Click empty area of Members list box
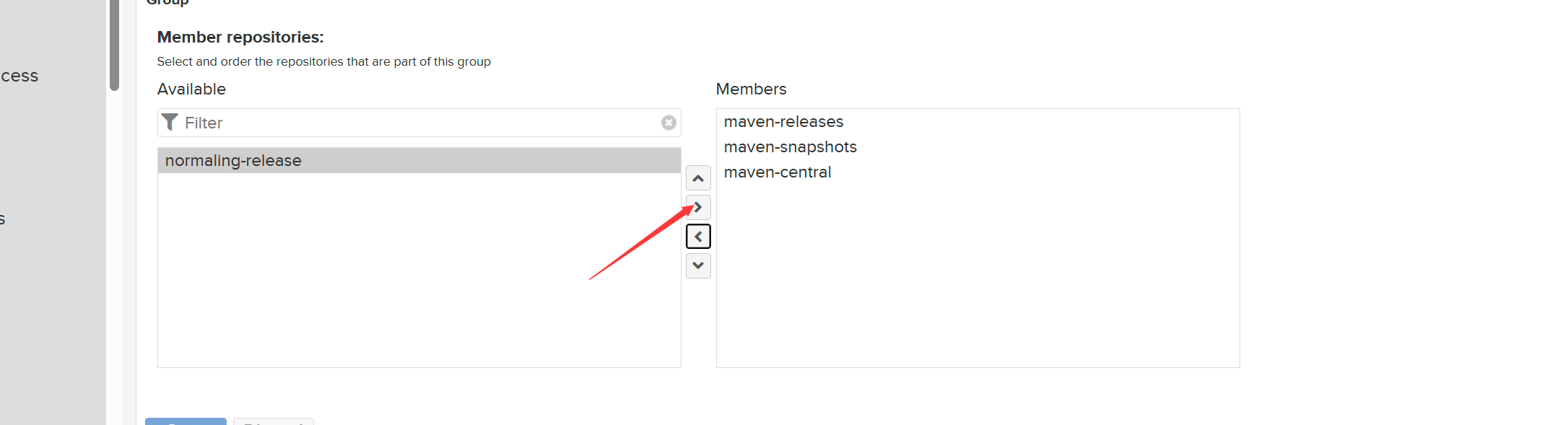This screenshot has height=425, width=1568. 977,281
